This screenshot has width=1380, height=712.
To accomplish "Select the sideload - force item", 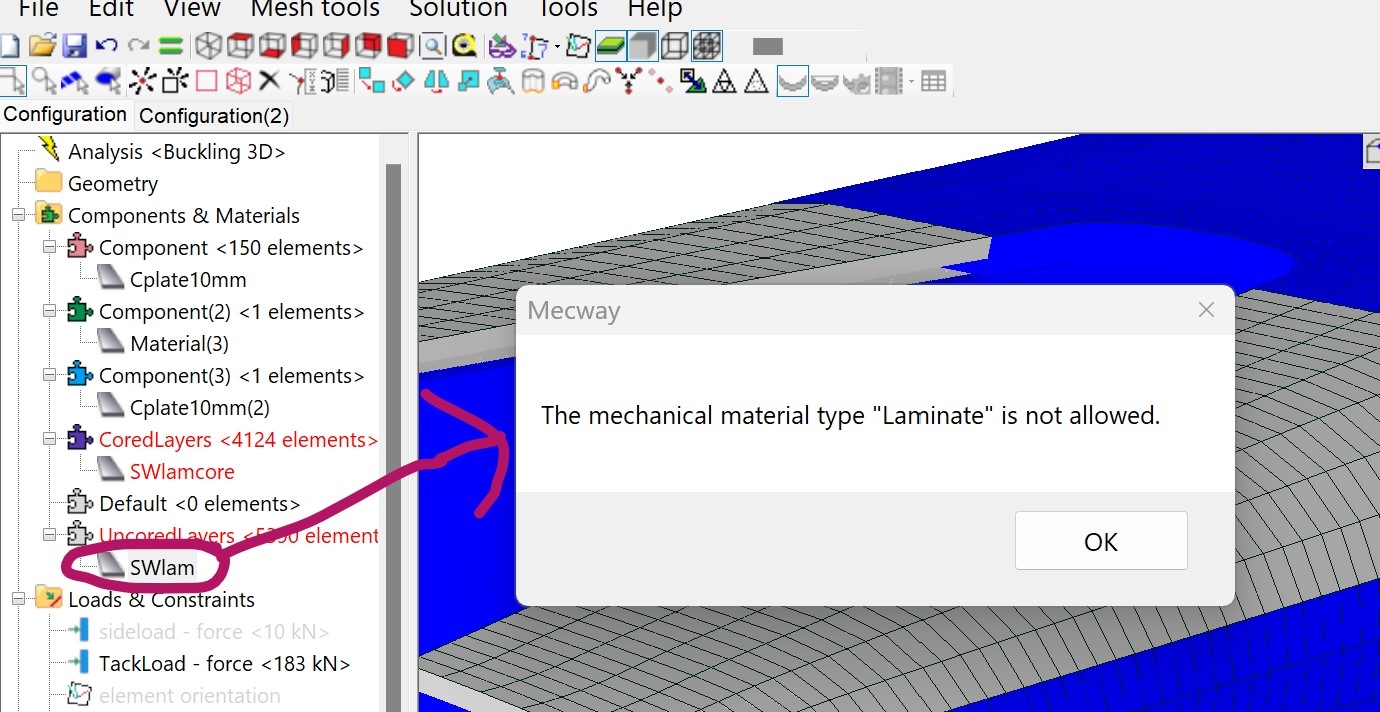I will click(214, 632).
